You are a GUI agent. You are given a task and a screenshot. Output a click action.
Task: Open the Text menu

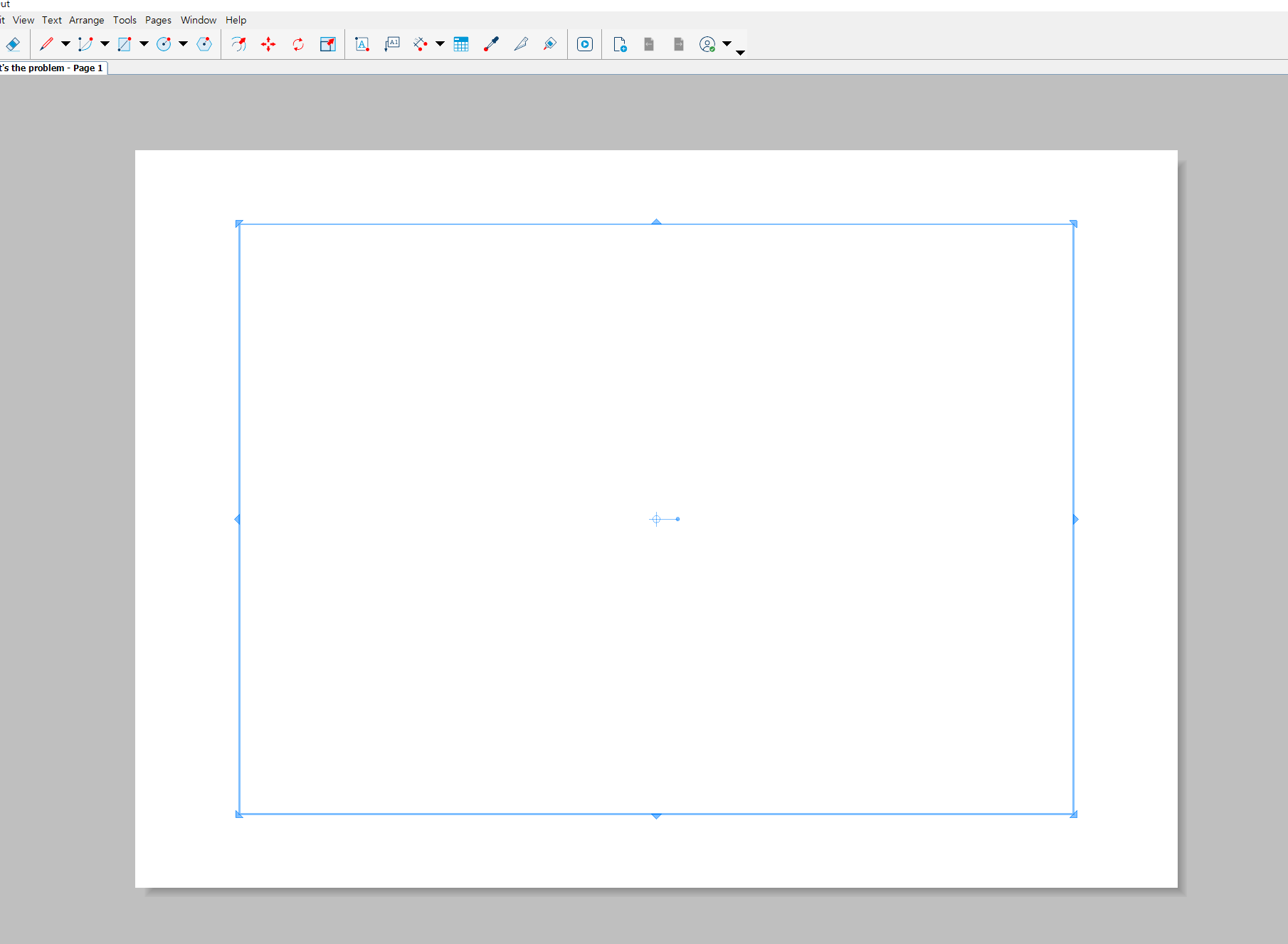52,20
